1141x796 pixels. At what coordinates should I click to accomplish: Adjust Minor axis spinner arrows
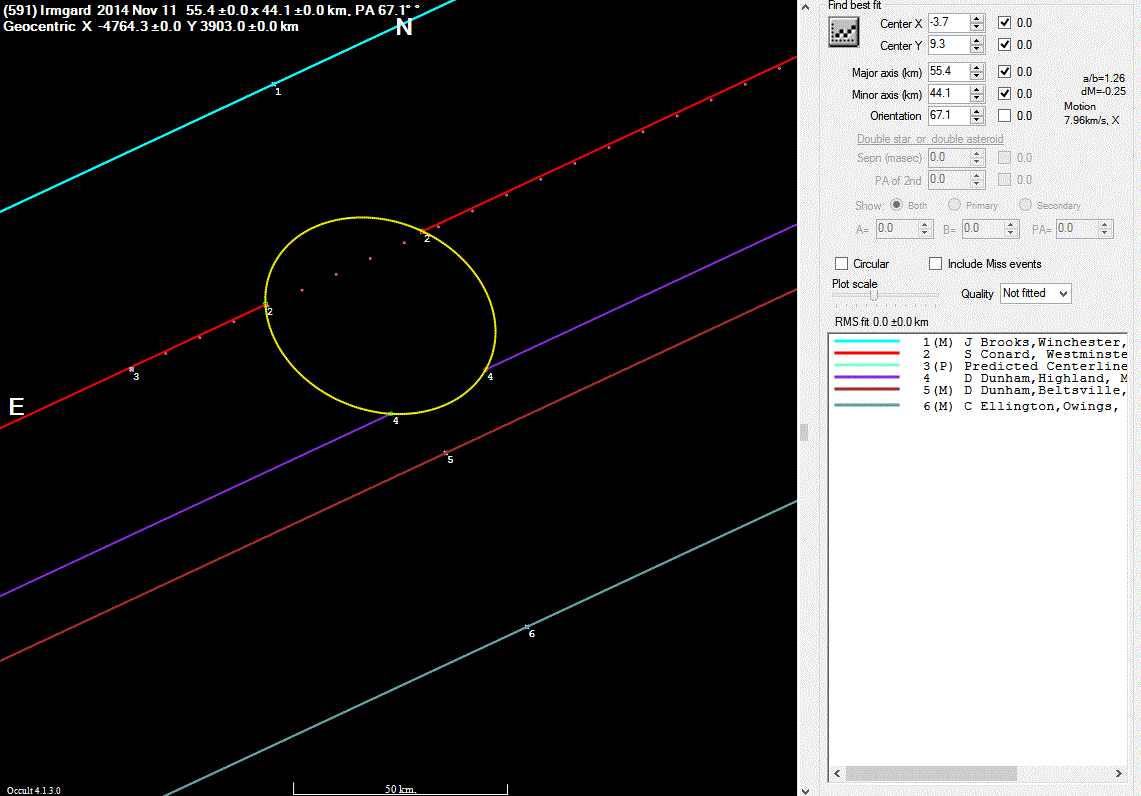(977, 93)
